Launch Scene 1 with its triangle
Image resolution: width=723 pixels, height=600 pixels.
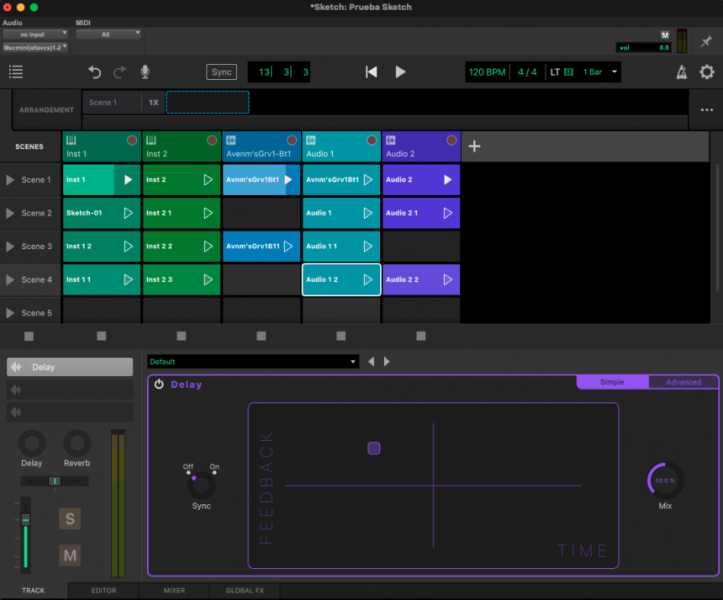pos(10,180)
